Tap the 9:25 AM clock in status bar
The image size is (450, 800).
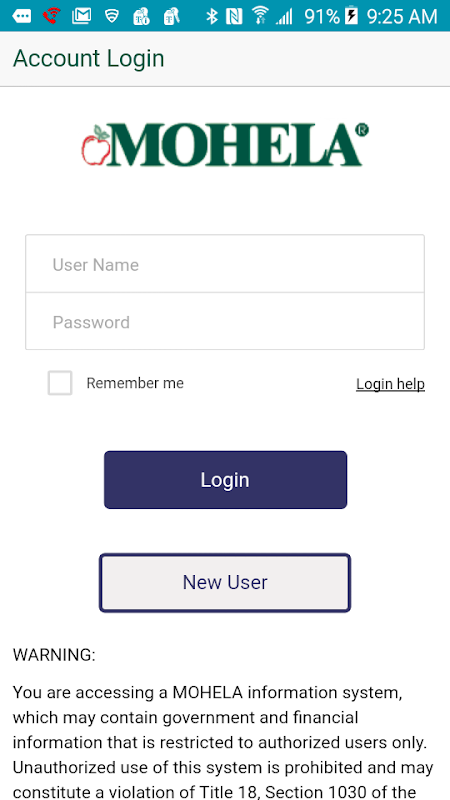403,16
